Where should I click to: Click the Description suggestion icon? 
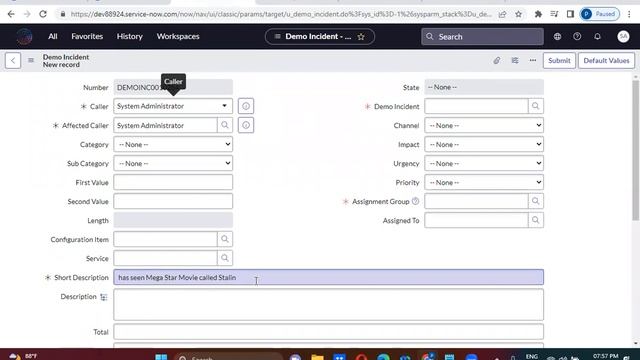click(104, 297)
